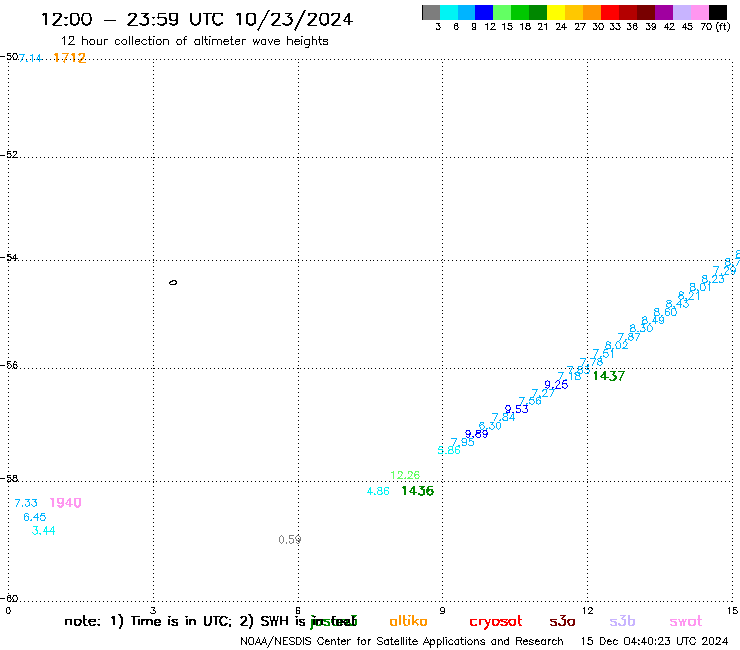The image size is (740, 650).
Task: Click the cyan swatch in the wave height legend
Action: pyautogui.click(x=449, y=12)
